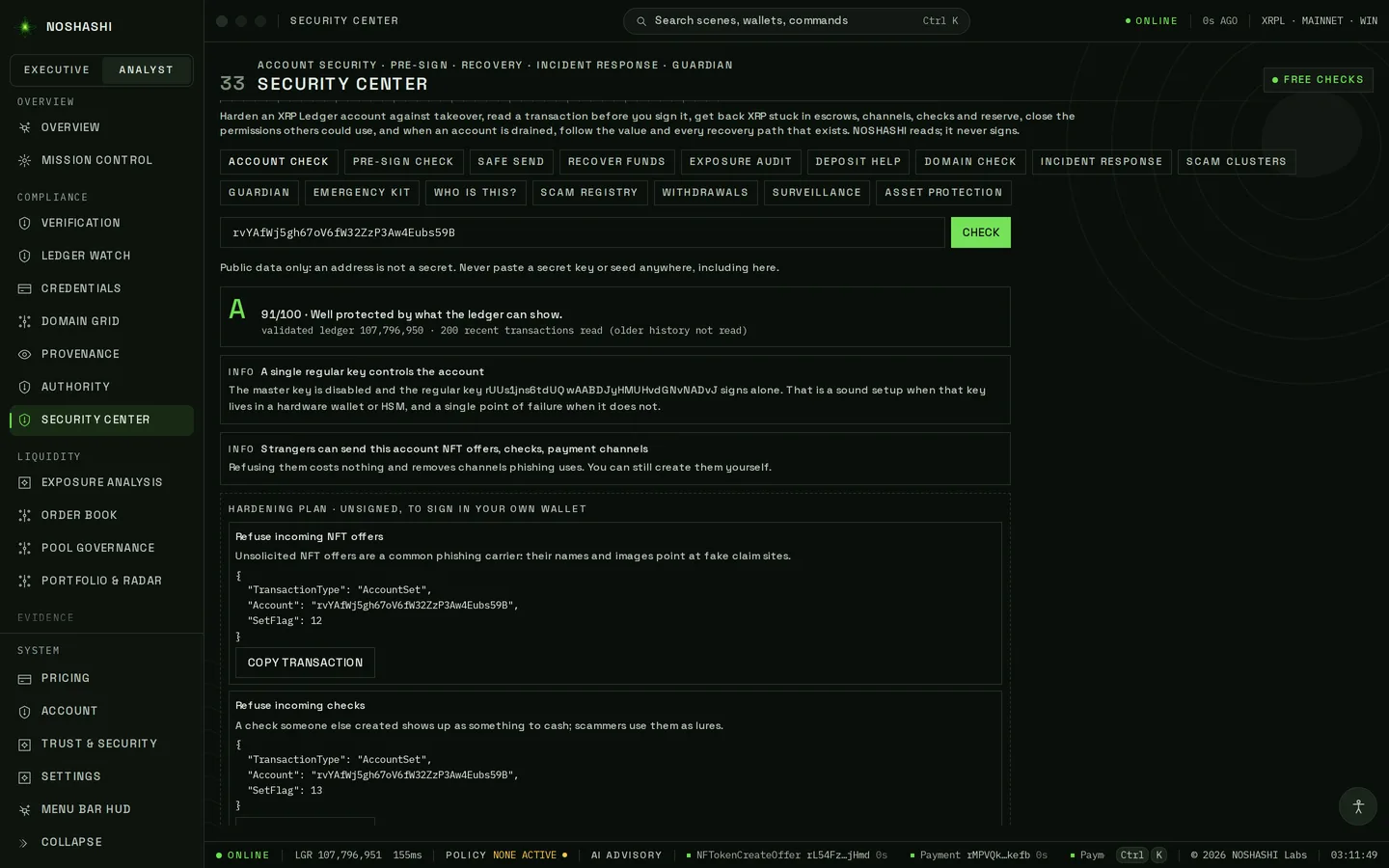1389x868 pixels.
Task: Open Account in the System section
Action: click(x=101, y=711)
